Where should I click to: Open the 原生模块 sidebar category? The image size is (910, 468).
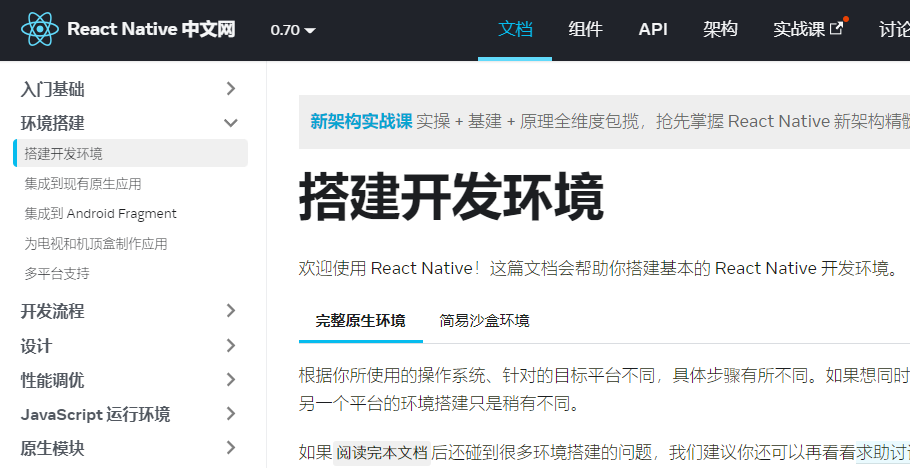[52, 448]
